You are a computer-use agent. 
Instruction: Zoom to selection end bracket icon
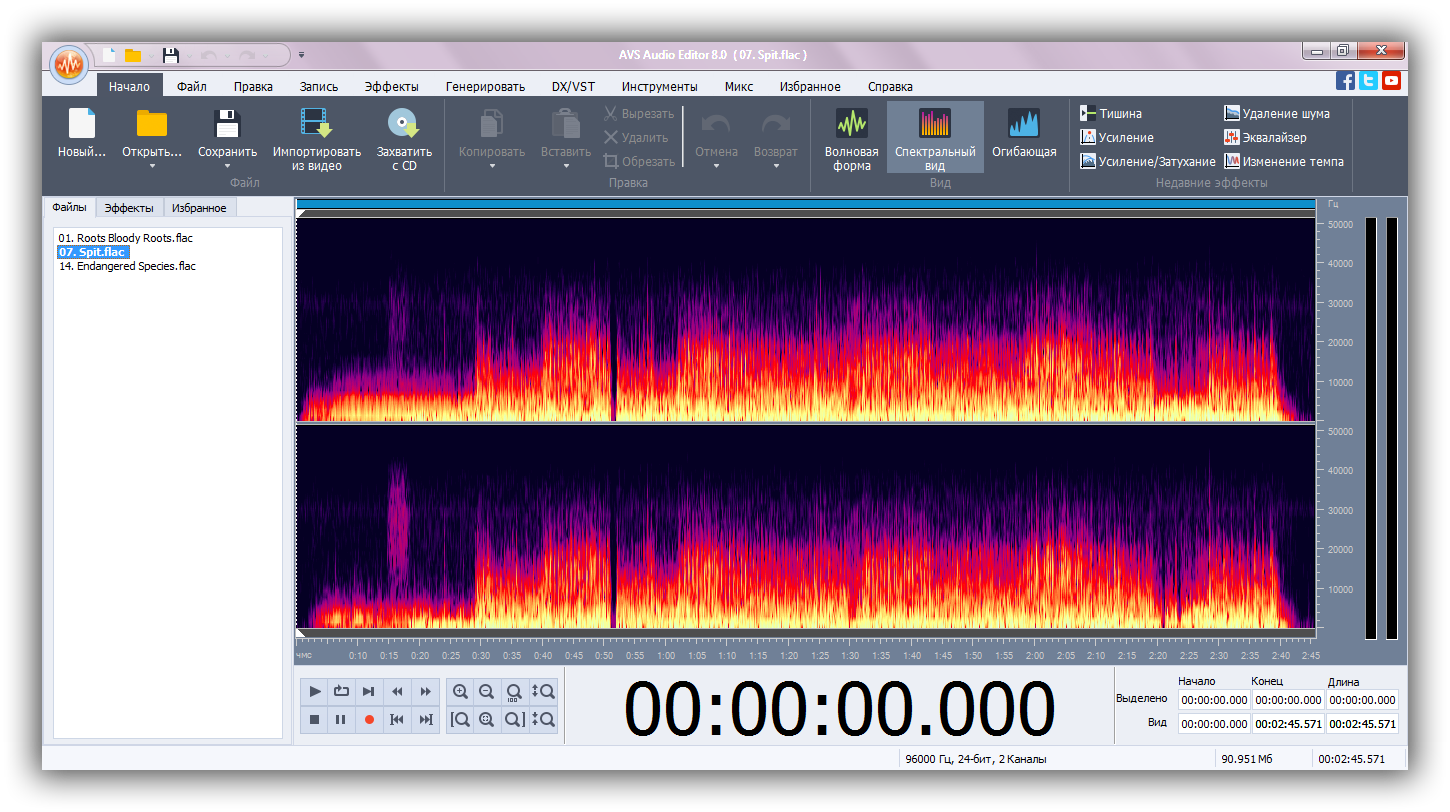point(514,719)
